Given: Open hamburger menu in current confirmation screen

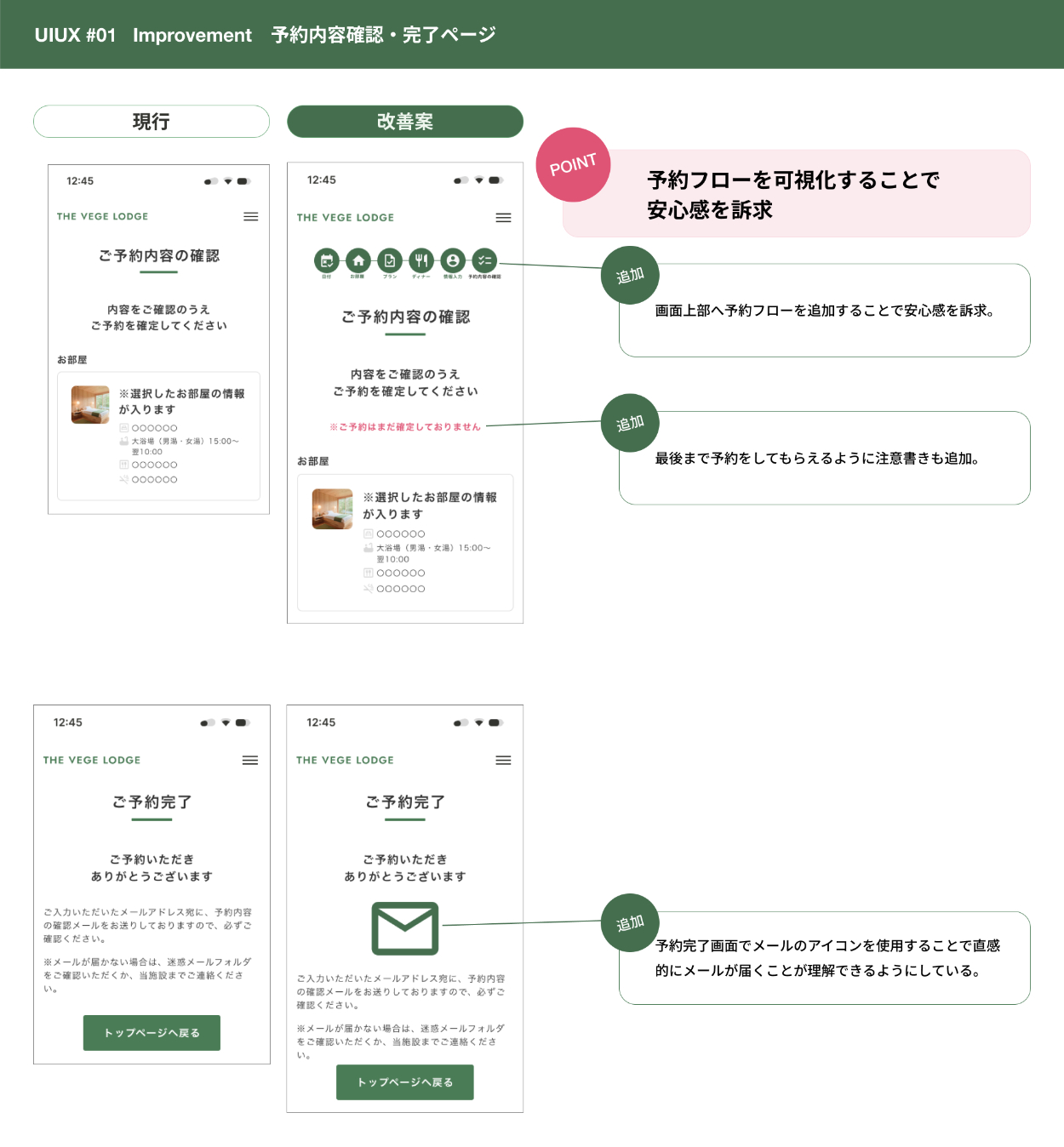Looking at the screenshot, I should point(250,217).
